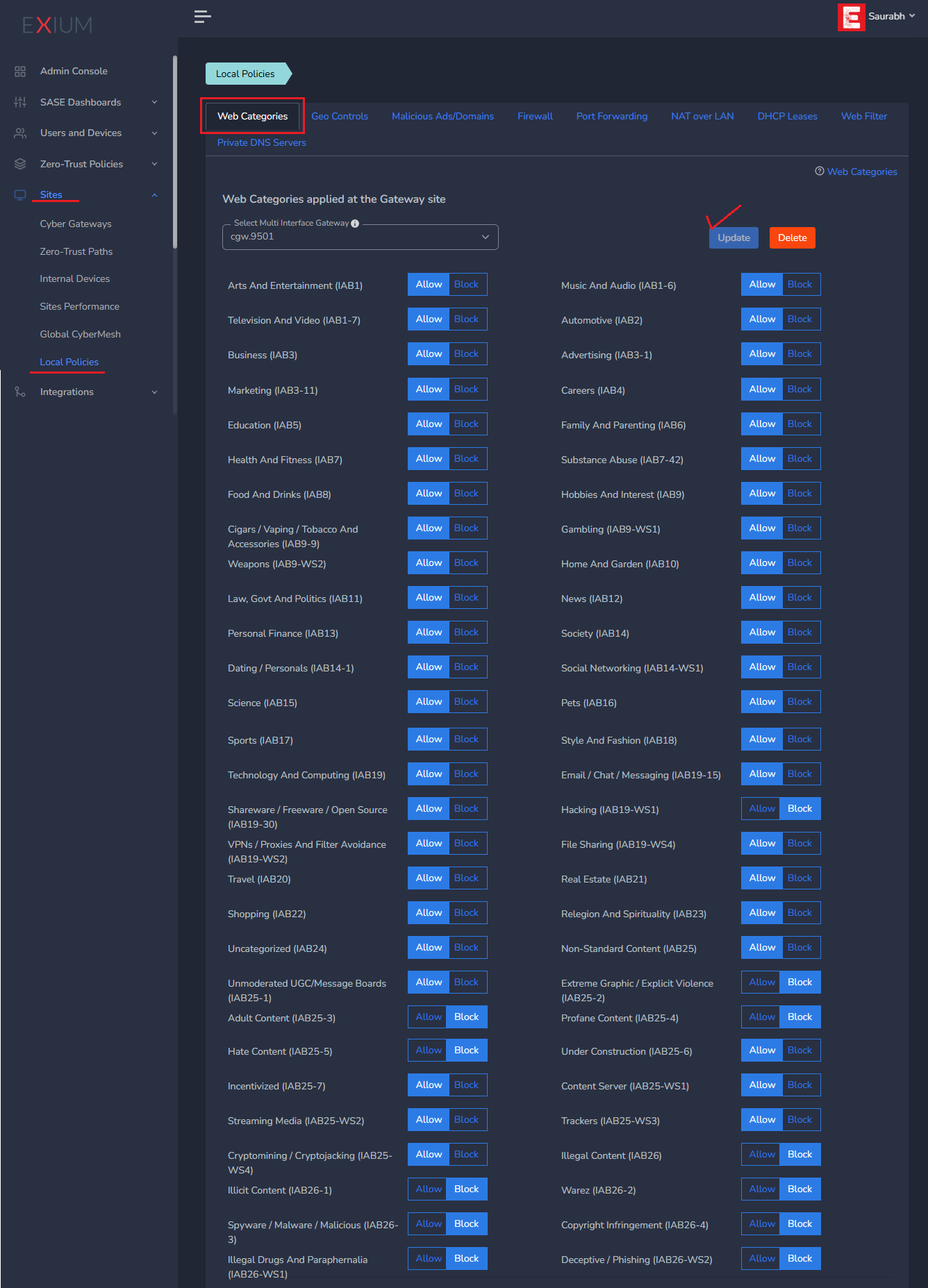Click the Admin Console grid icon
Viewport: 928px width, 1288px height.
(x=20, y=72)
